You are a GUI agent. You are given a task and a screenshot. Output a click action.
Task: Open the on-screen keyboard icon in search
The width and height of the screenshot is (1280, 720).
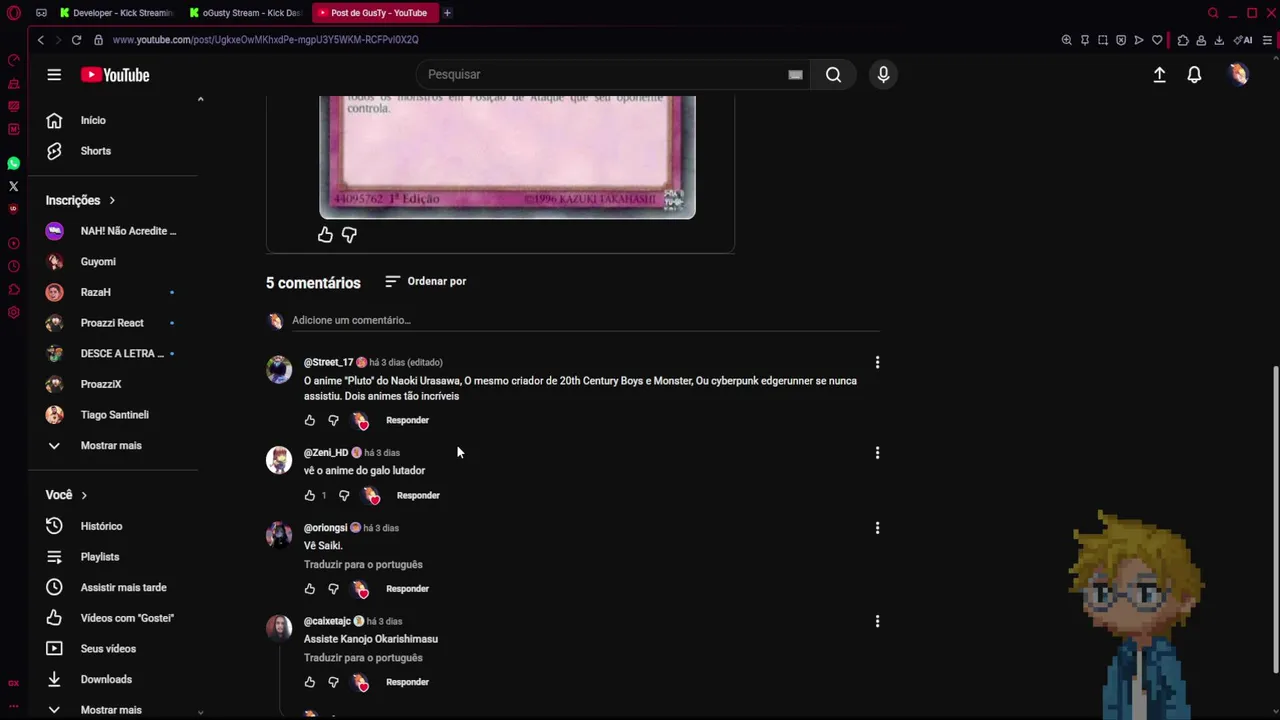point(795,75)
